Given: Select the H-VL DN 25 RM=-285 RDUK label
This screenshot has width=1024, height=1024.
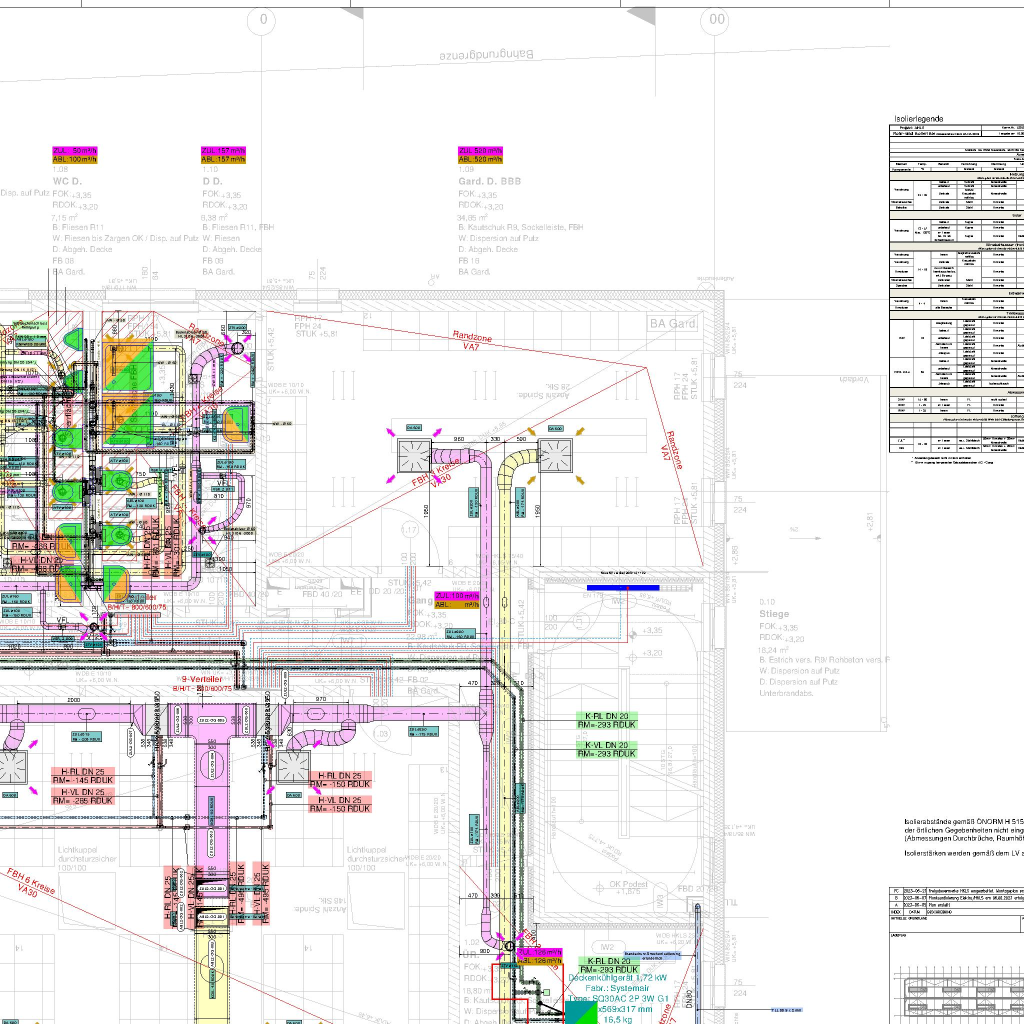Looking at the screenshot, I should click(x=85, y=797).
